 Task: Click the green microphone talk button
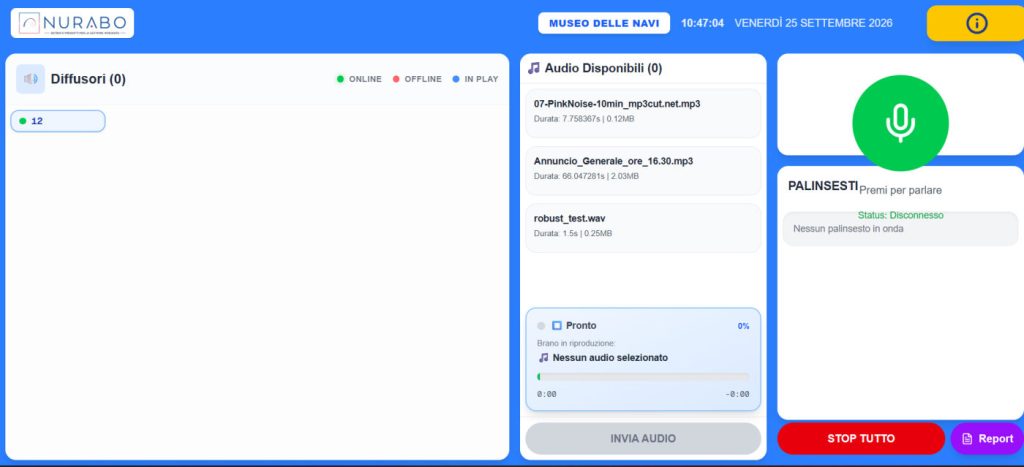click(x=900, y=123)
